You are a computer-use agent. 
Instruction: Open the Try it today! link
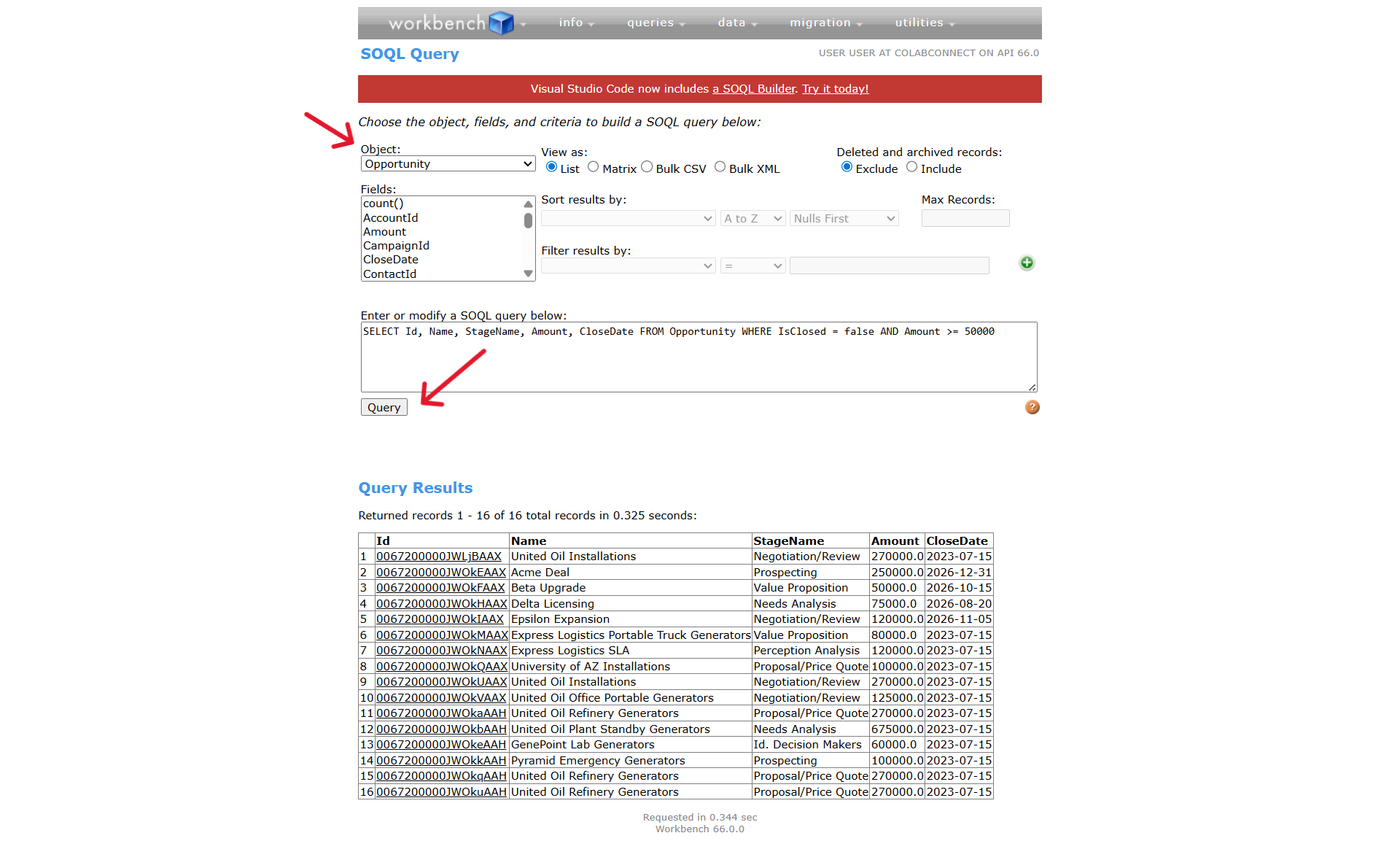coord(836,89)
